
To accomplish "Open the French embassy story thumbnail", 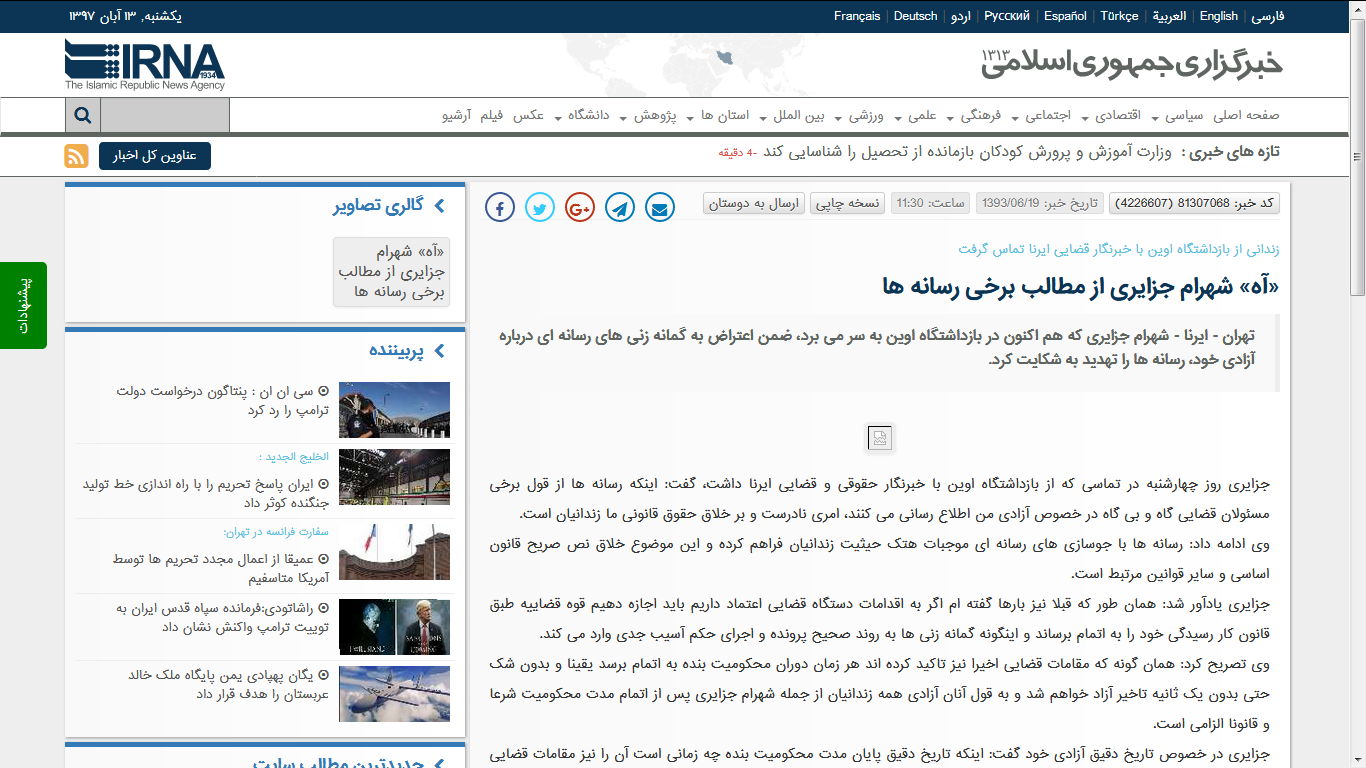I will point(394,552).
